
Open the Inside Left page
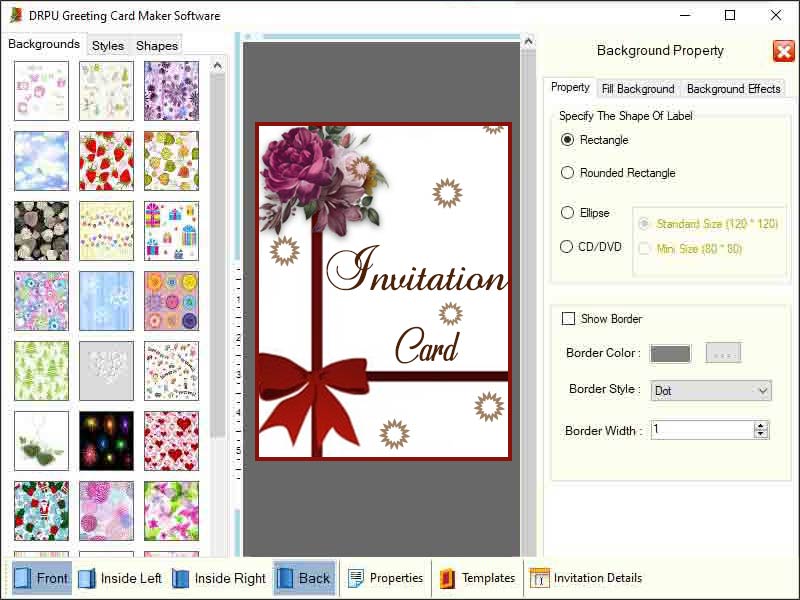point(120,578)
